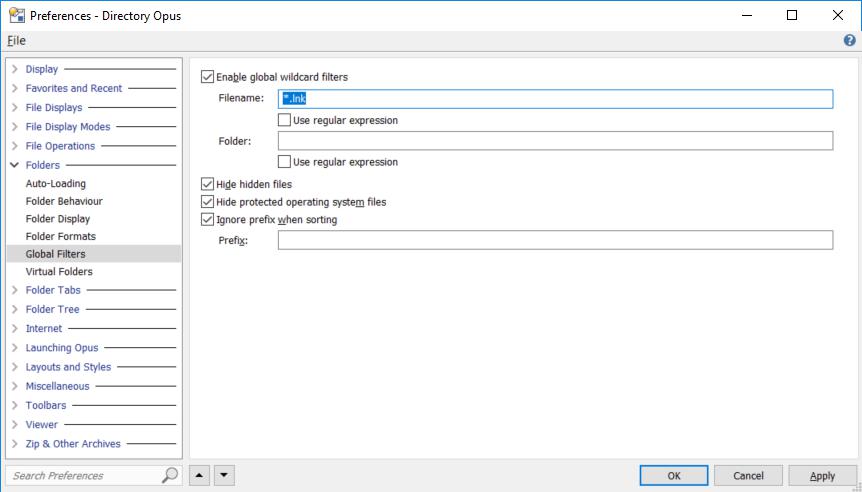Expand the Launching Opus category
862x492 pixels.
click(15, 348)
